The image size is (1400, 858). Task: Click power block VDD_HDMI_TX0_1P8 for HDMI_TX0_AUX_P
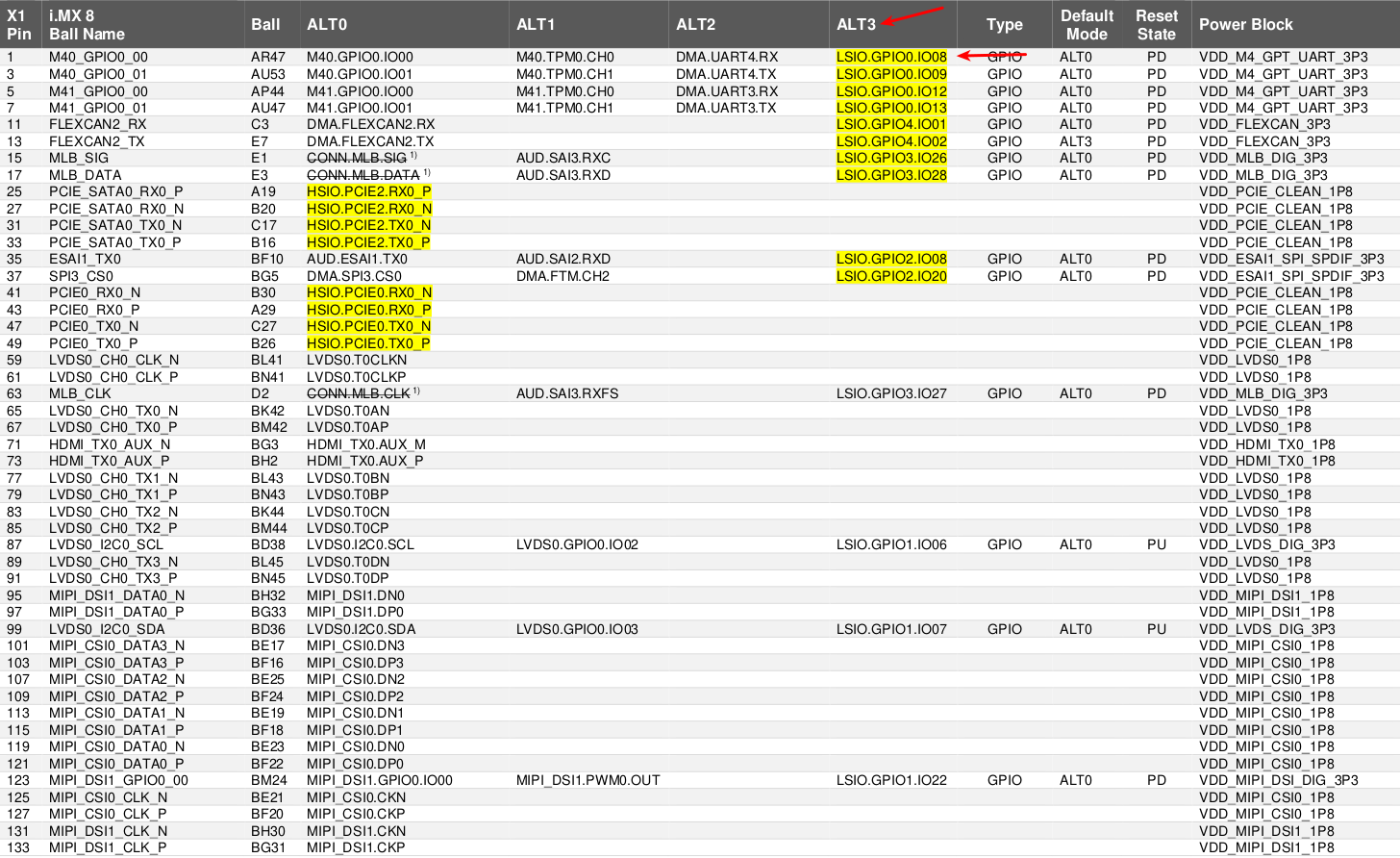point(1267,461)
